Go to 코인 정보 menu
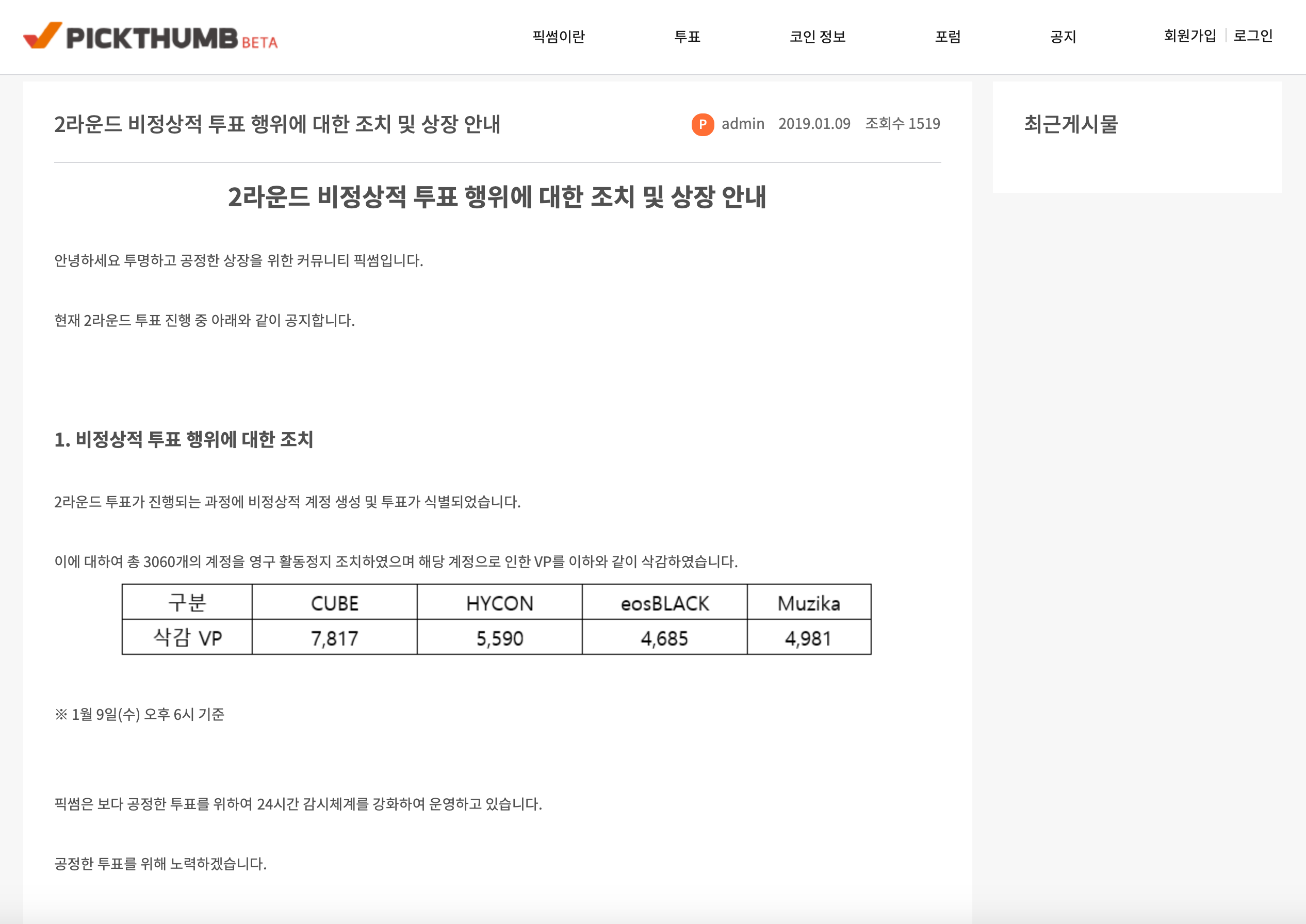 817,37
